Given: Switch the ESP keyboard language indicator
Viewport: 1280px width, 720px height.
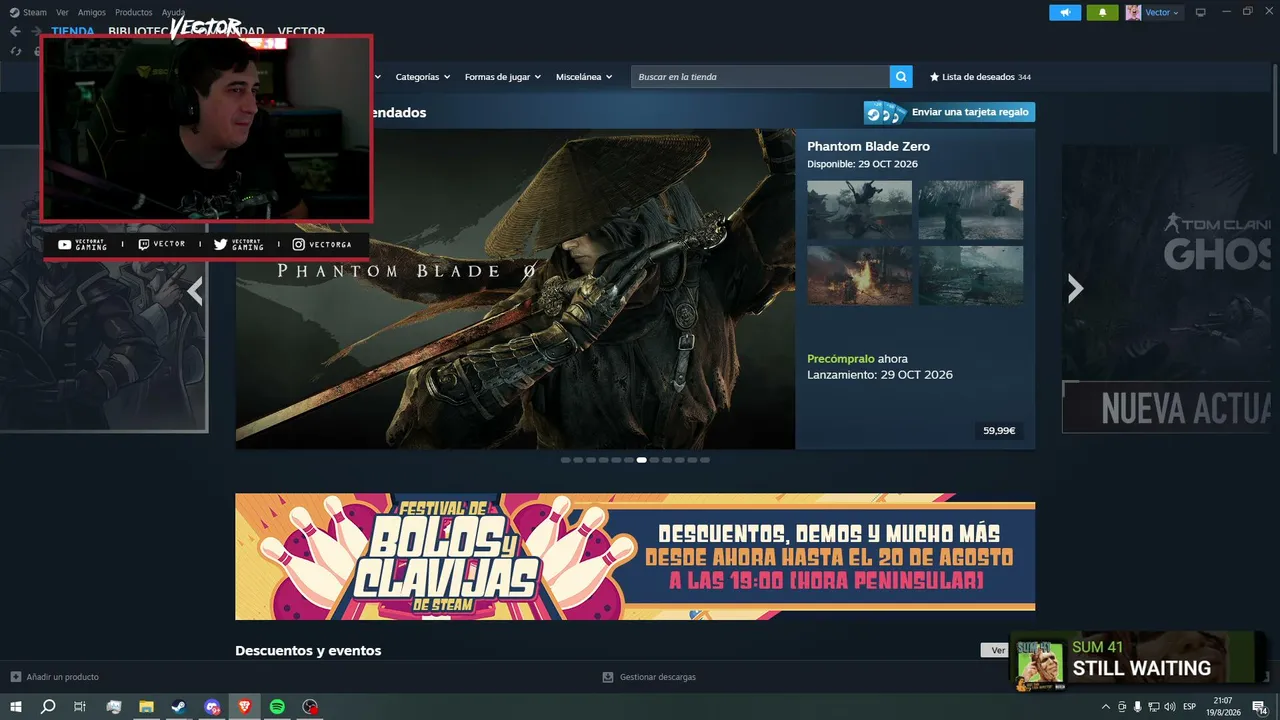Looking at the screenshot, I should (1190, 707).
